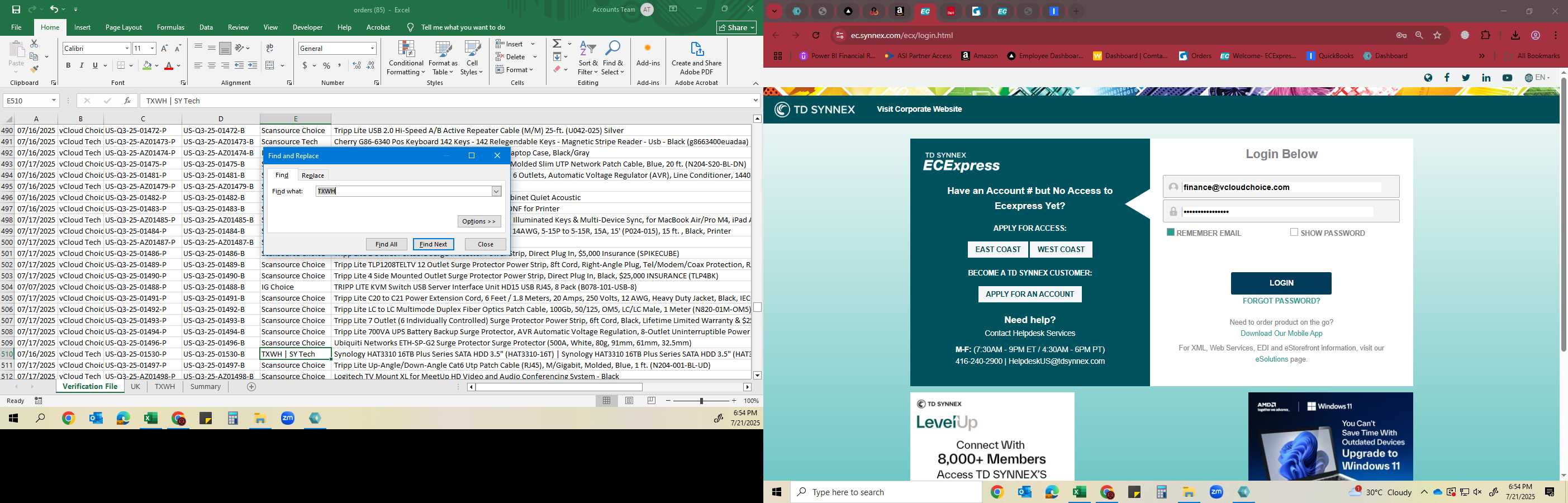Click FORGOT PASSWORD? link
The height and width of the screenshot is (503, 1568).
click(1281, 301)
